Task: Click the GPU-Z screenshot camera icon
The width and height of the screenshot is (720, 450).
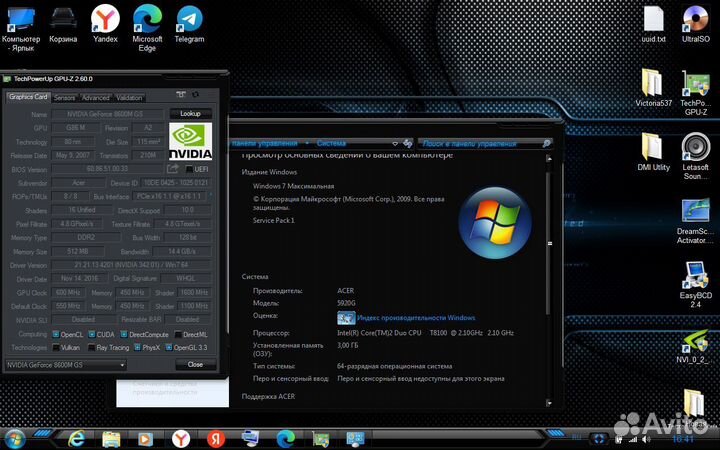Action: [x=181, y=95]
